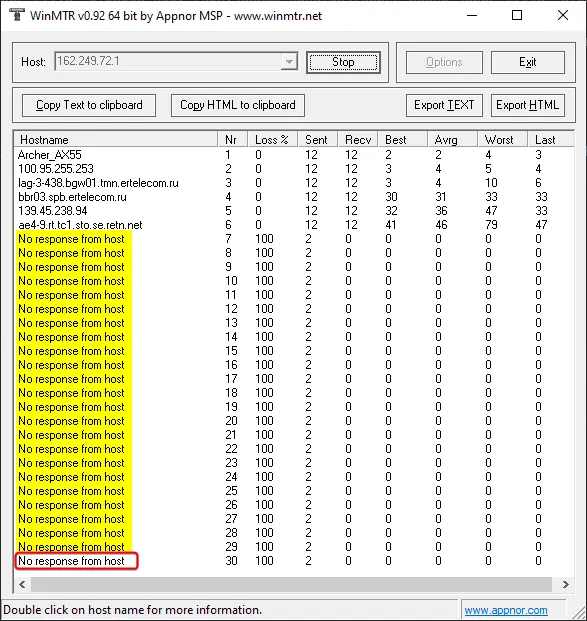Viewport: 587px width, 621px height.
Task: Copy Text to clipboard
Action: pyautogui.click(x=89, y=105)
